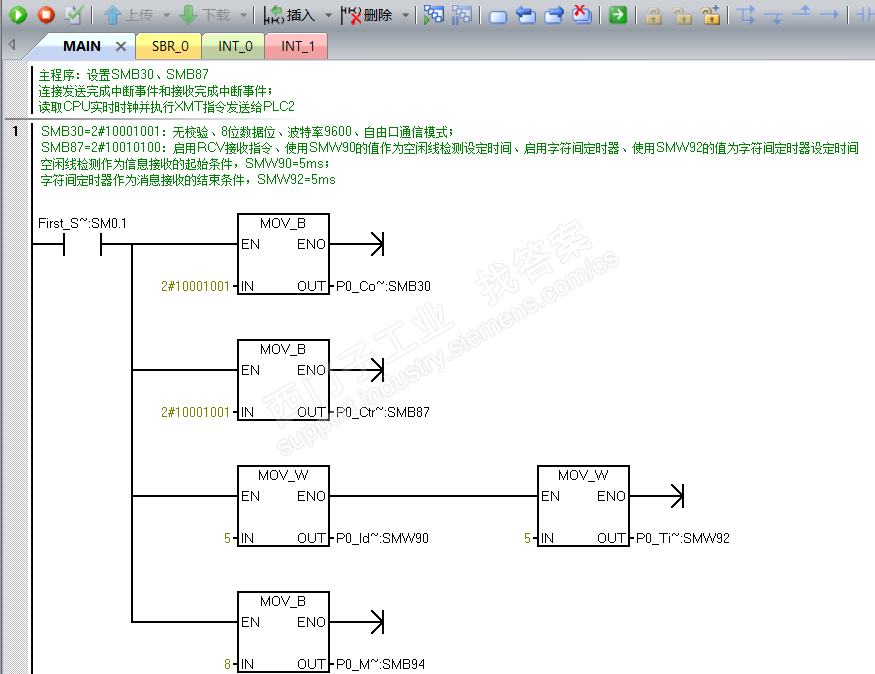Turn on program status monitoring icon

point(434,15)
